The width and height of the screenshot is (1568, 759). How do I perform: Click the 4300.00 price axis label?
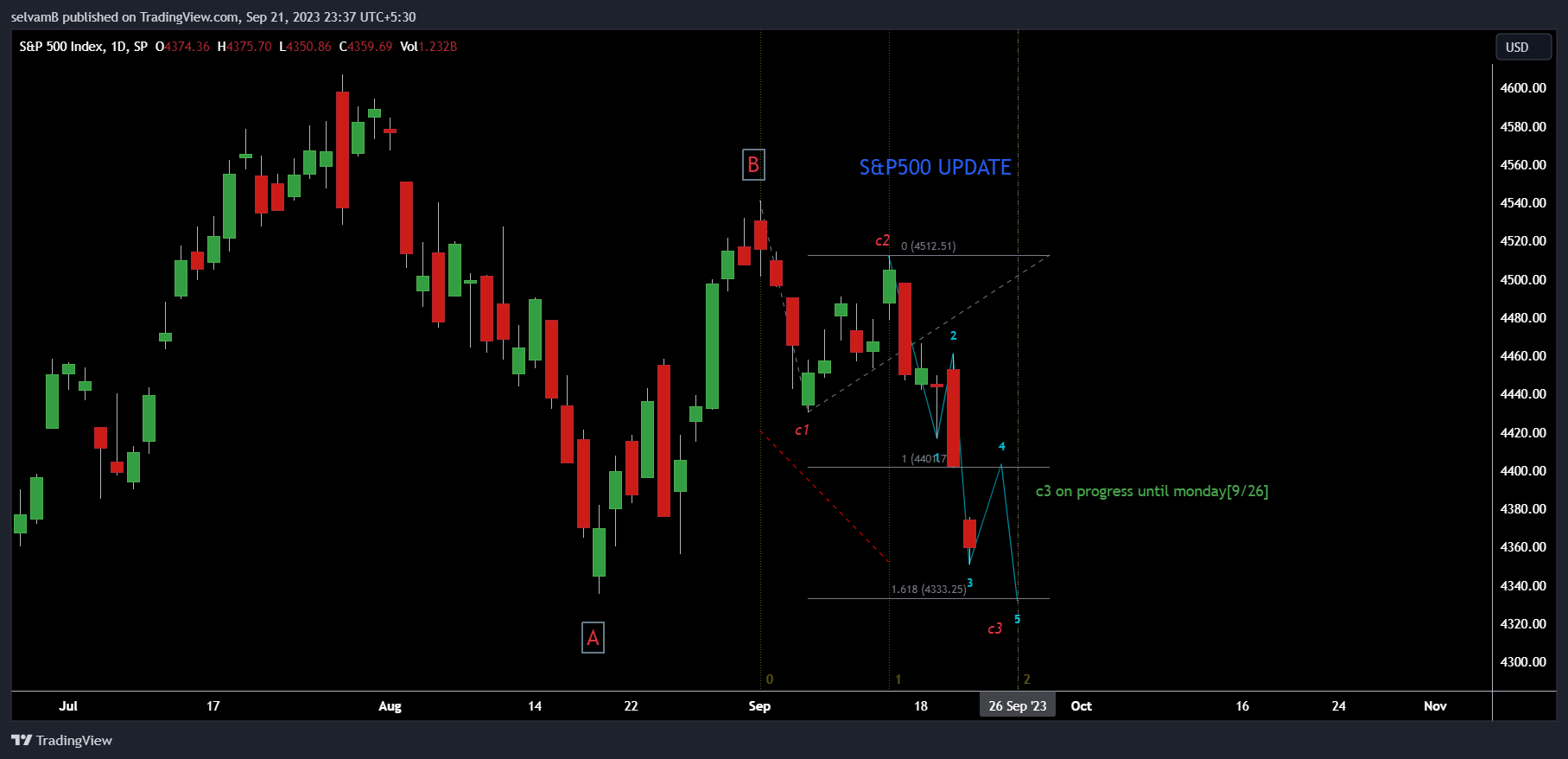tap(1523, 662)
